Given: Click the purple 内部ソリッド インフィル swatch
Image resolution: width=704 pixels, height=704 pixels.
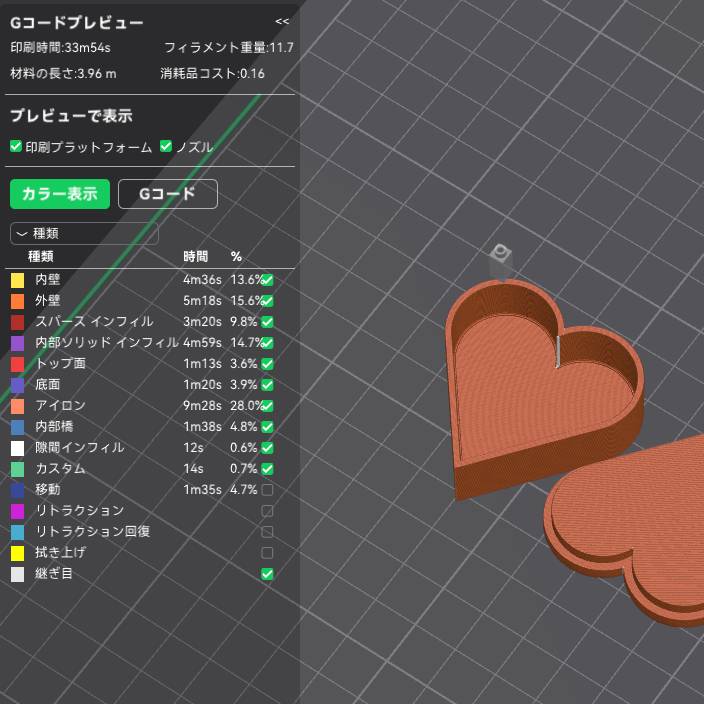Looking at the screenshot, I should coord(17,343).
